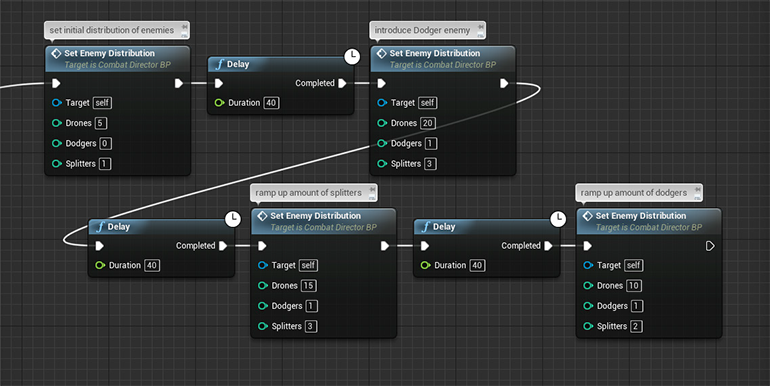
Task: Click the Completed pin of the Delay feeding 'ramp up amount of dodgers'
Action: coord(549,246)
